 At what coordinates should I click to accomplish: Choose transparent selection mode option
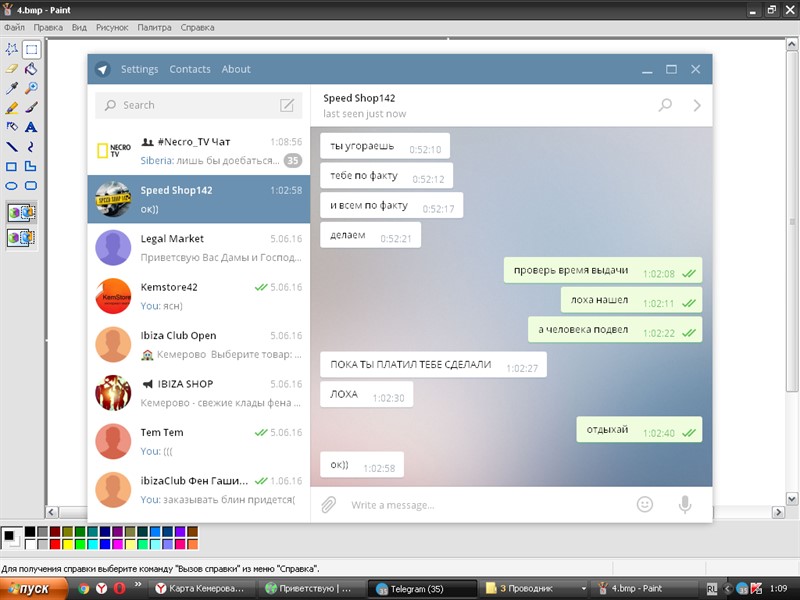21,237
